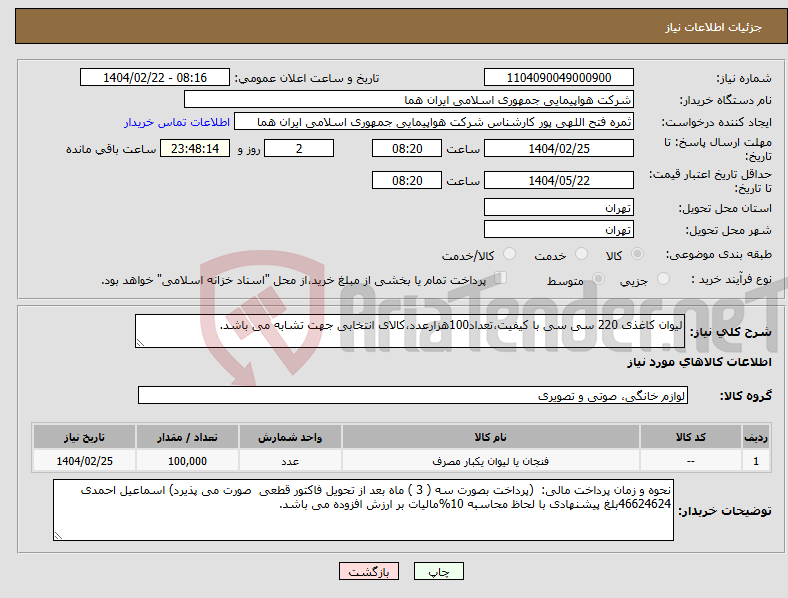Select the کالا radio button
Screen dimensions: 788x598
tap(637, 254)
